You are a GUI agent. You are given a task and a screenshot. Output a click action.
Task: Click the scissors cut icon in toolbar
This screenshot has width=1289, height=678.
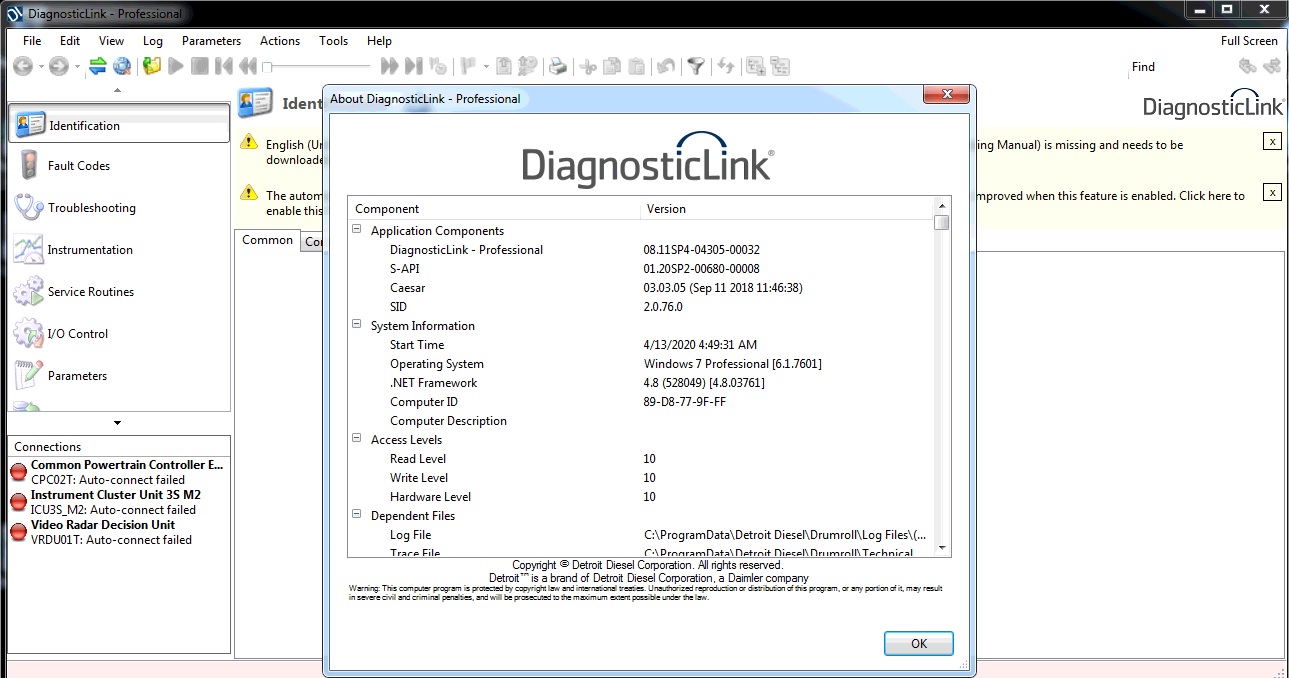click(588, 66)
